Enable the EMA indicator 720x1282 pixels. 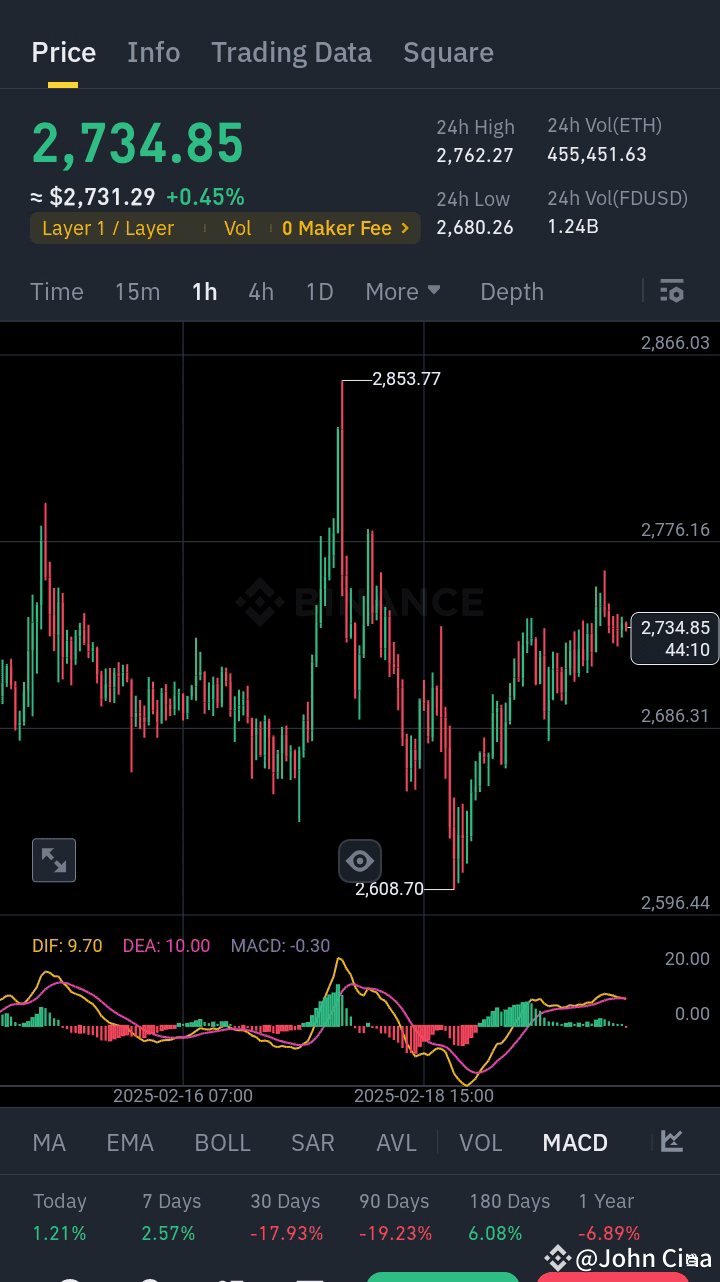pos(130,1142)
